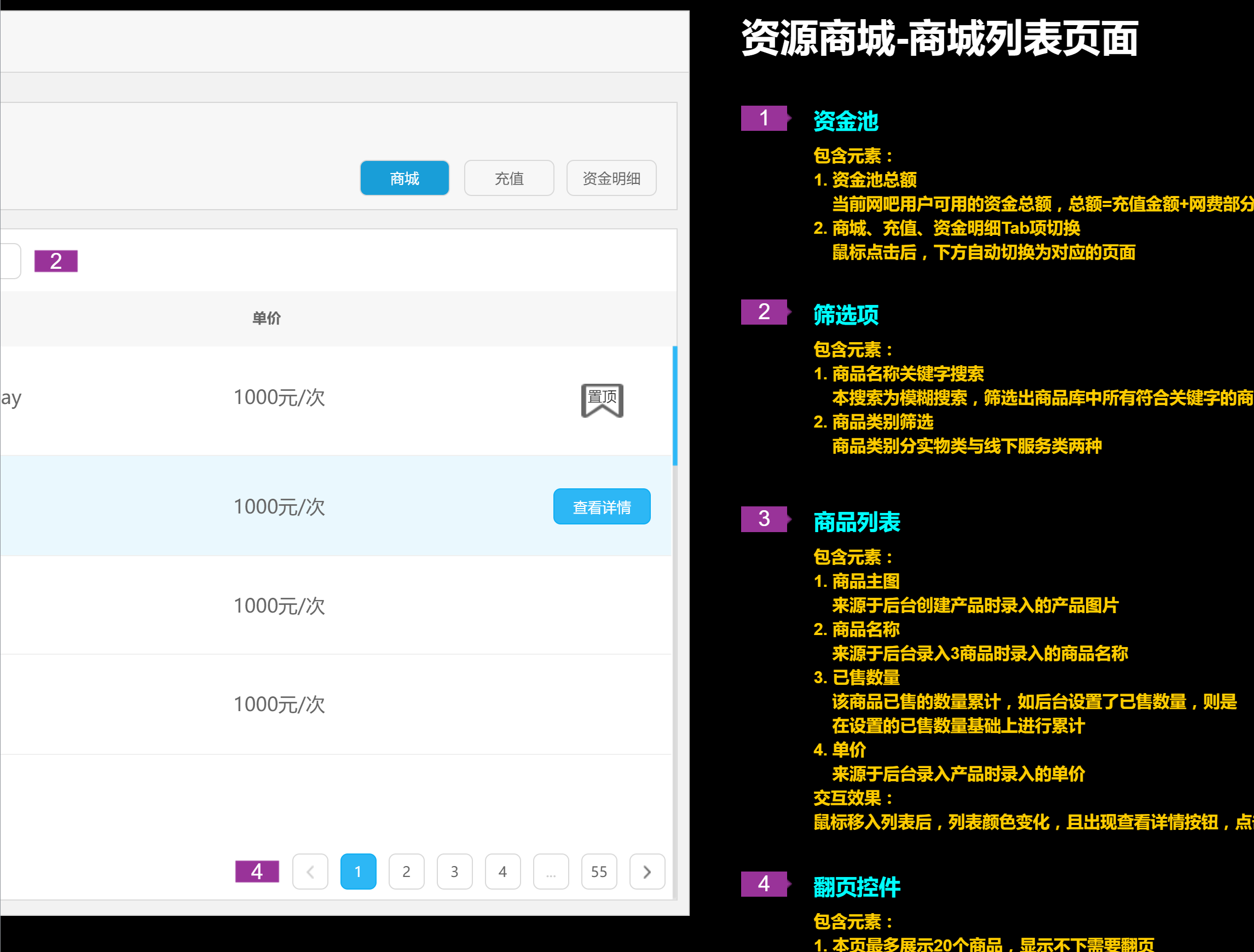
Task: Click the 查看详情 button
Action: point(602,506)
